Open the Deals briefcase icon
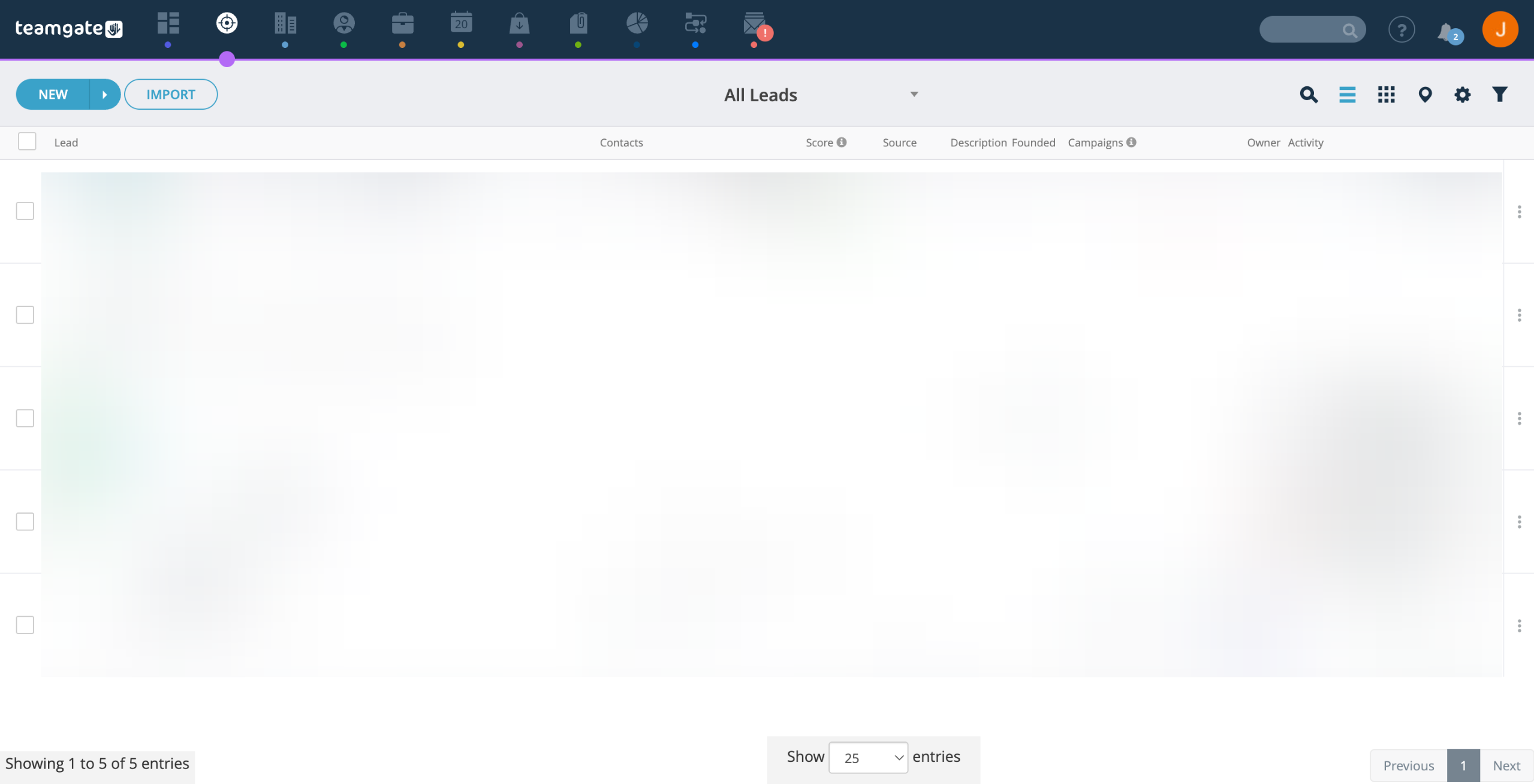The image size is (1534, 784). pyautogui.click(x=402, y=23)
